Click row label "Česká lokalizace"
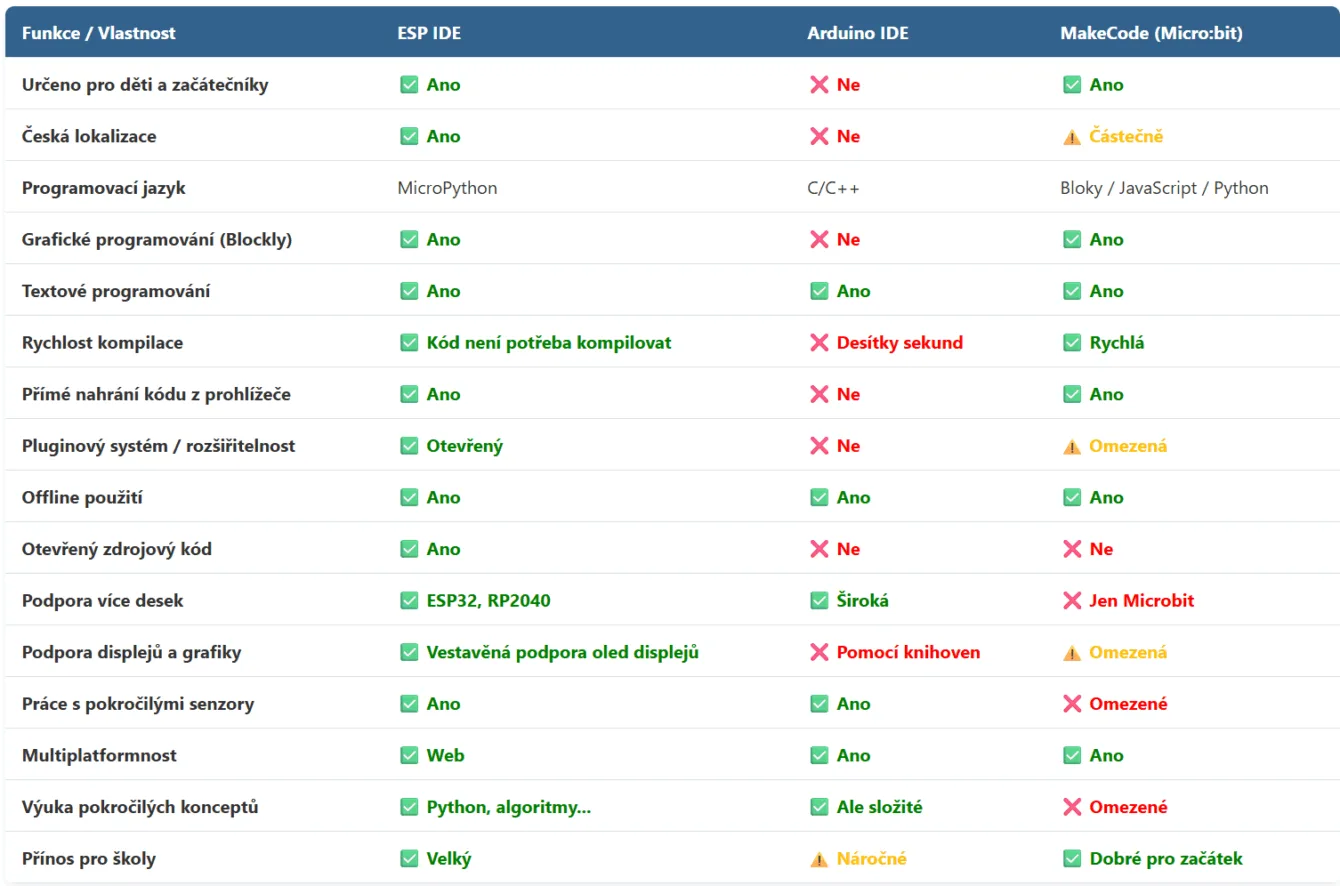 coord(89,137)
